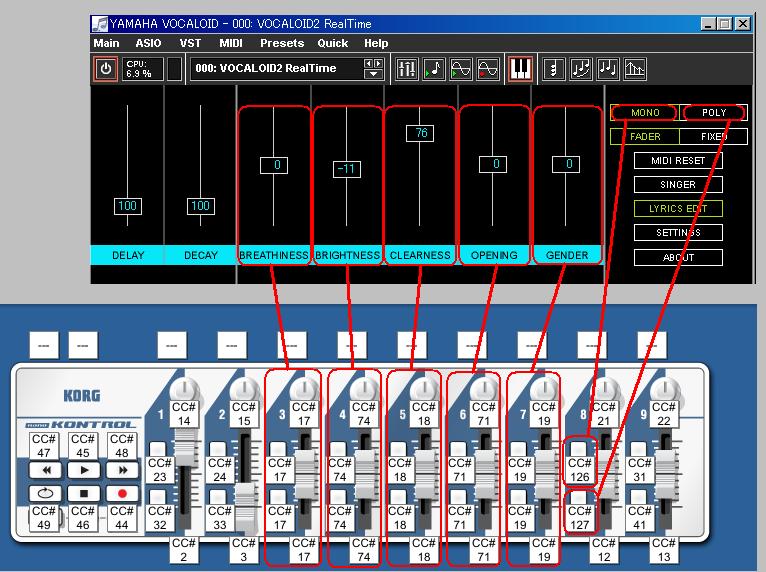The width and height of the screenshot is (766, 572).
Task: Click the CLEARNESS slider handle showing 76
Action: pyautogui.click(x=420, y=133)
